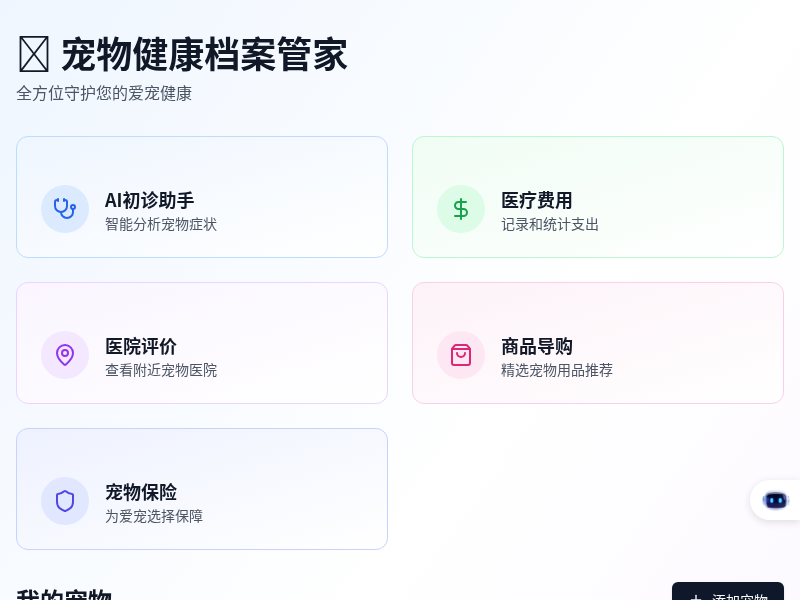Click the app logo icon before 宠物健康档案管家 title
This screenshot has width=800, height=600.
[33, 54]
